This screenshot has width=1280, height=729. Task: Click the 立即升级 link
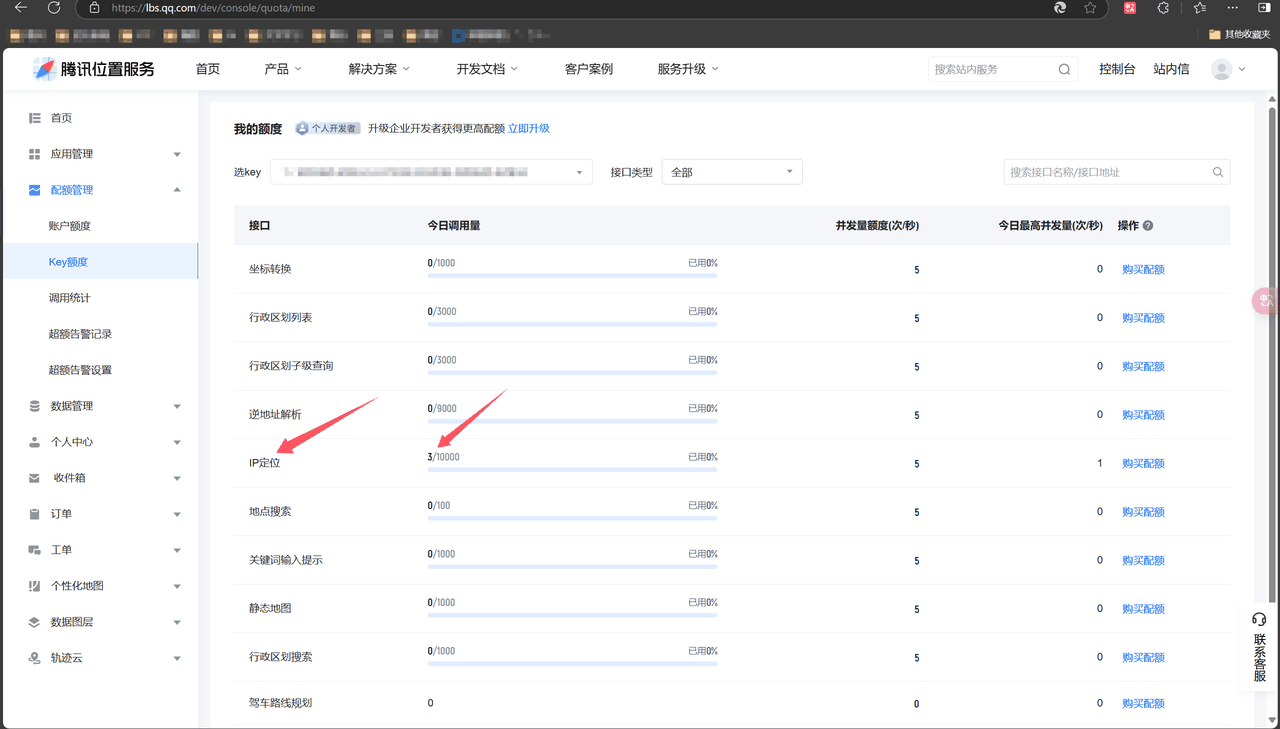tap(529, 129)
